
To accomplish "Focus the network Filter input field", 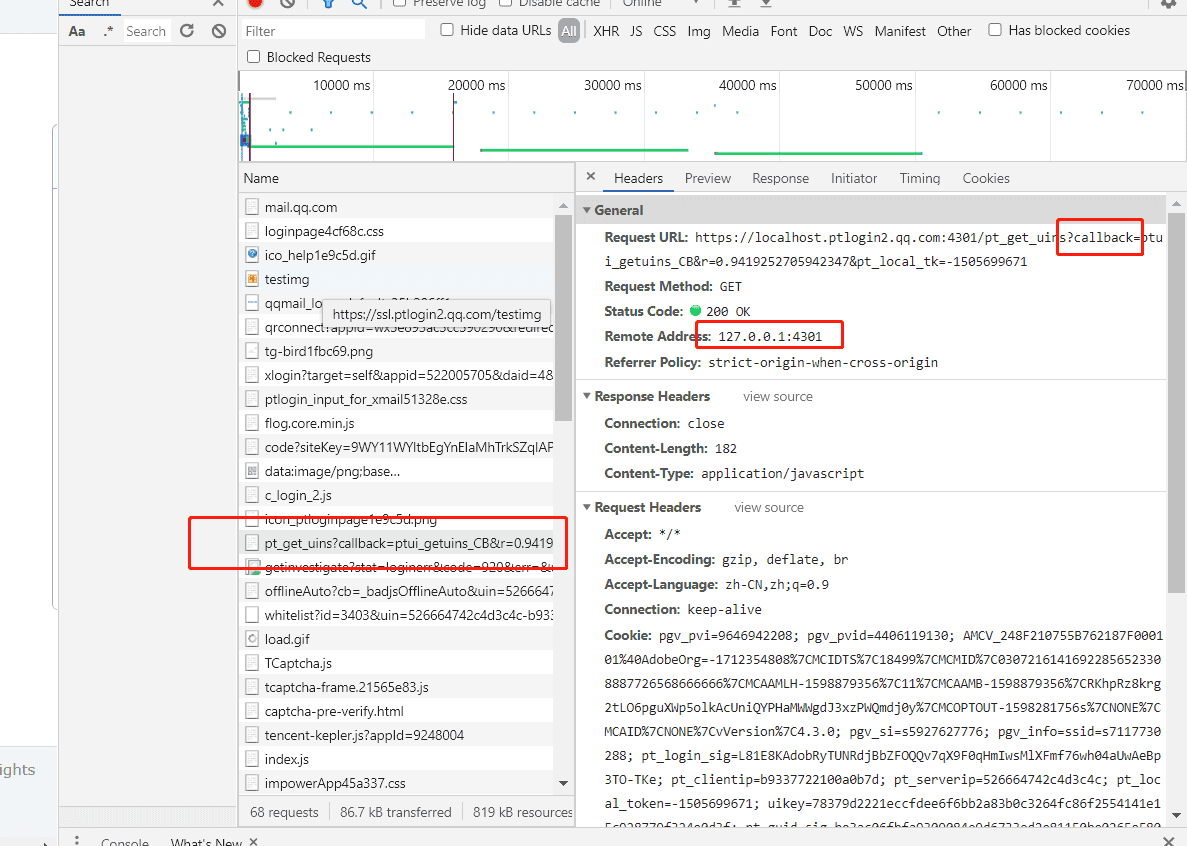I will [334, 31].
